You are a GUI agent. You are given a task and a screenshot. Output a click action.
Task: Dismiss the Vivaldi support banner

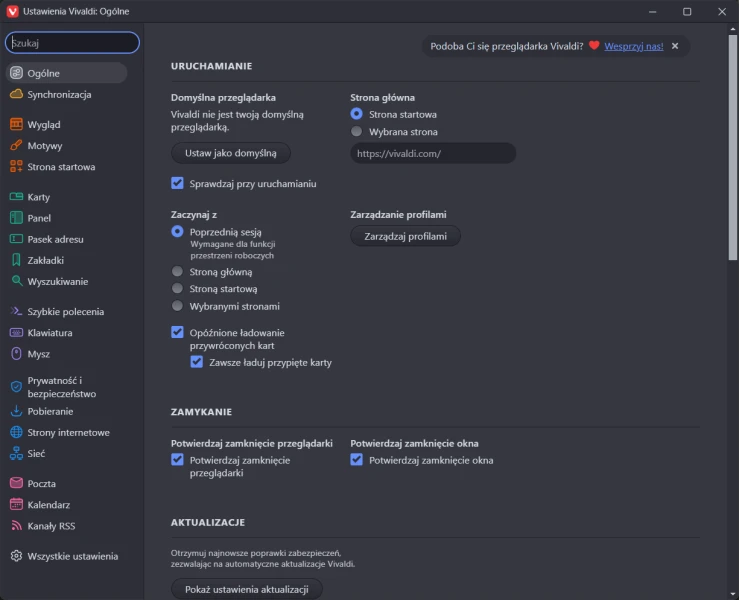(675, 46)
